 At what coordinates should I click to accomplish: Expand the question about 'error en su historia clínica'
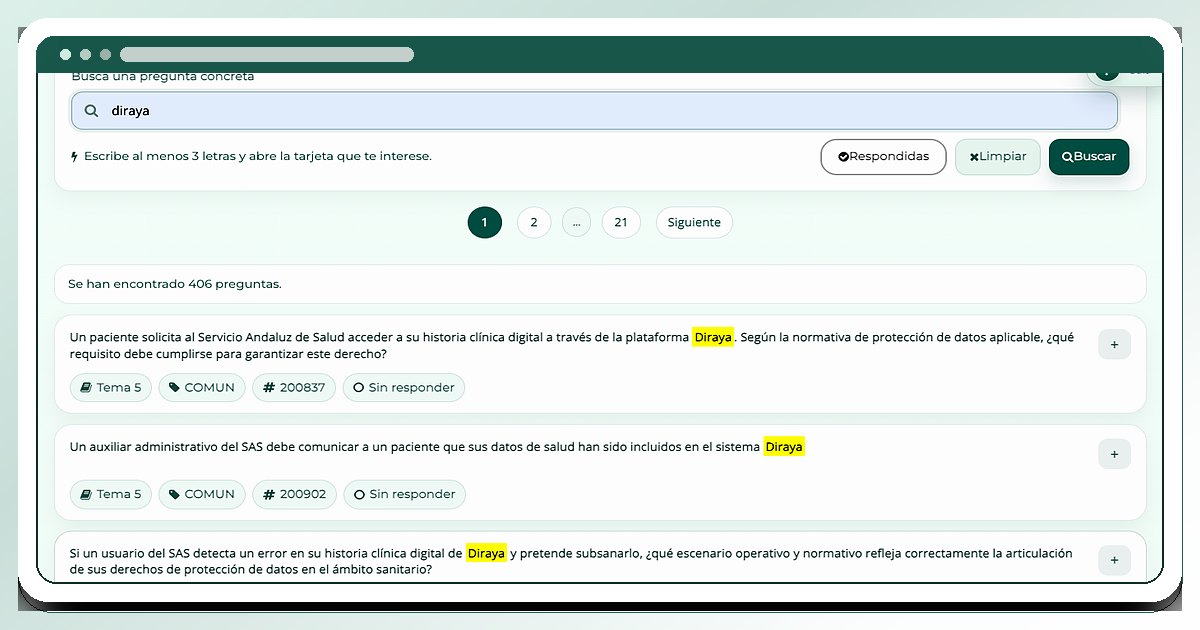pyautogui.click(x=1114, y=560)
